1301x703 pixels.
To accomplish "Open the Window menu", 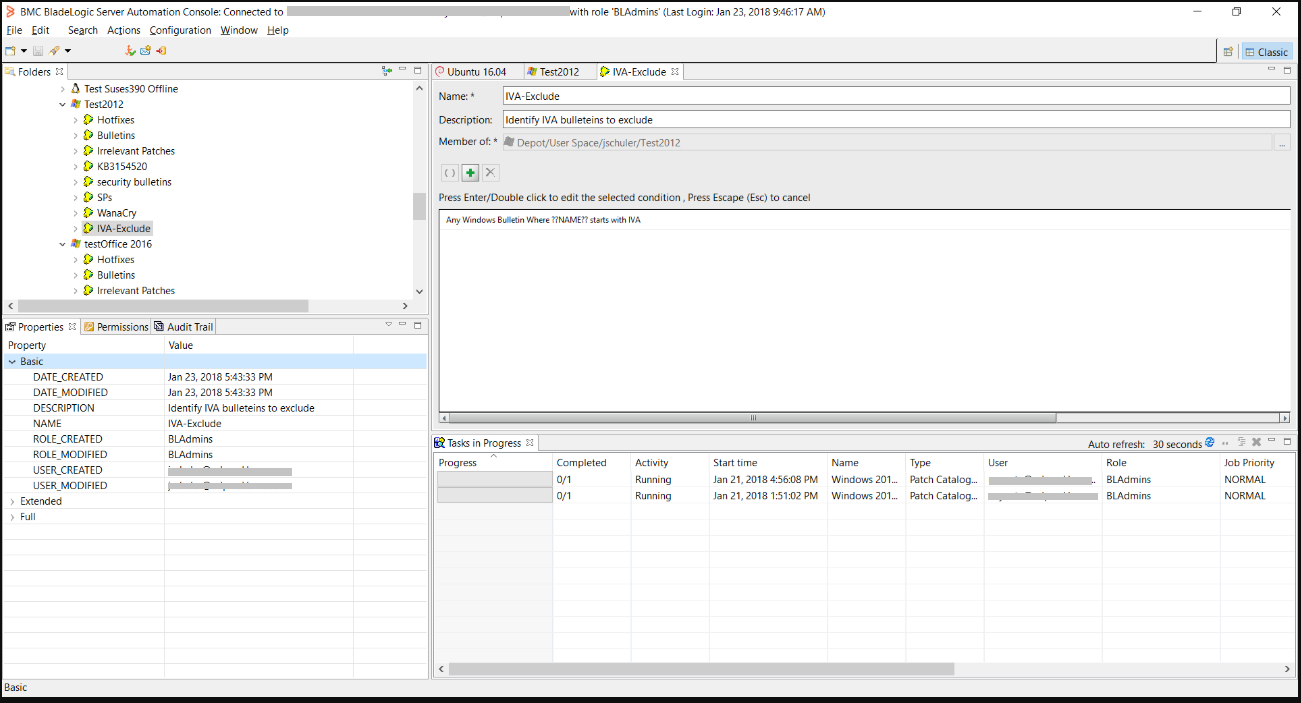I will [x=239, y=30].
